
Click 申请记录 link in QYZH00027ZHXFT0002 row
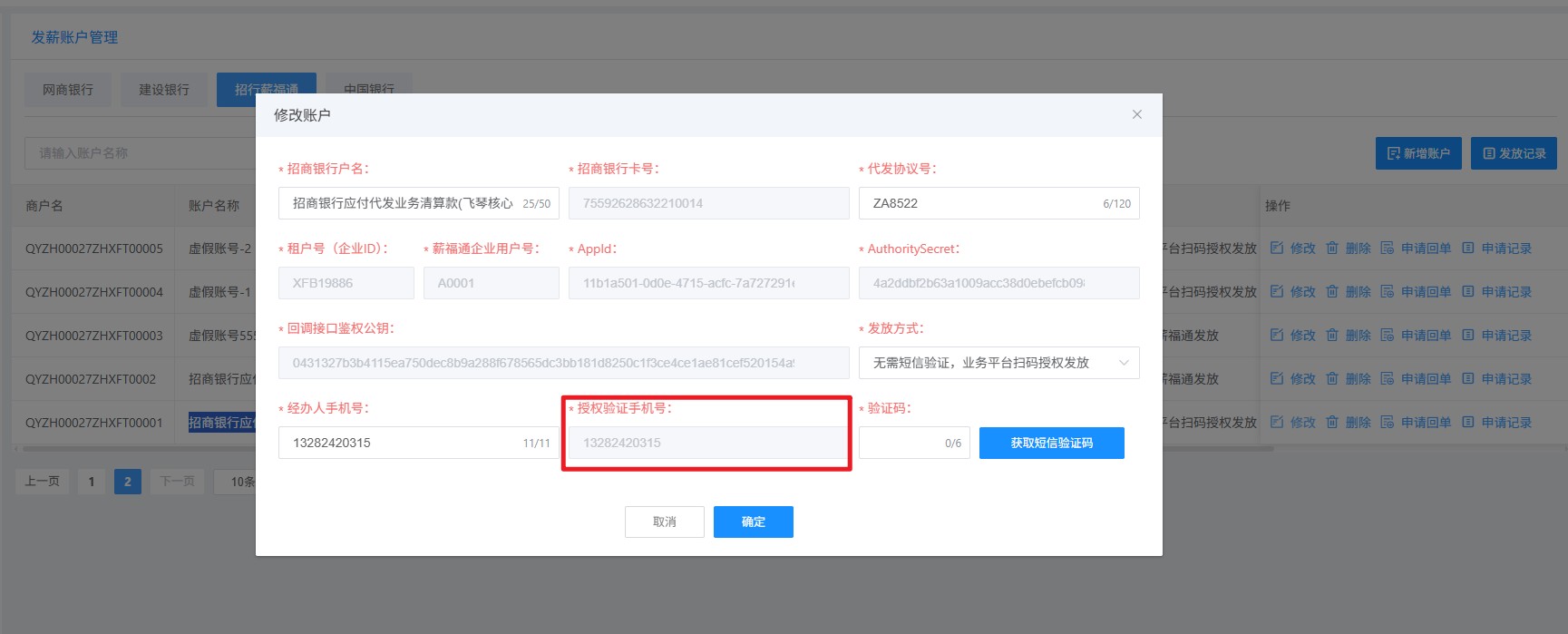click(x=1506, y=378)
